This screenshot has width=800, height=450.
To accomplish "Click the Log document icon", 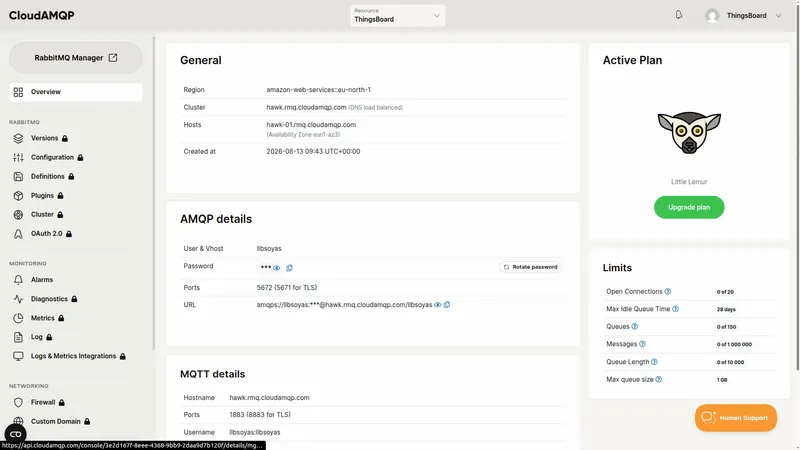I will 18,337.
